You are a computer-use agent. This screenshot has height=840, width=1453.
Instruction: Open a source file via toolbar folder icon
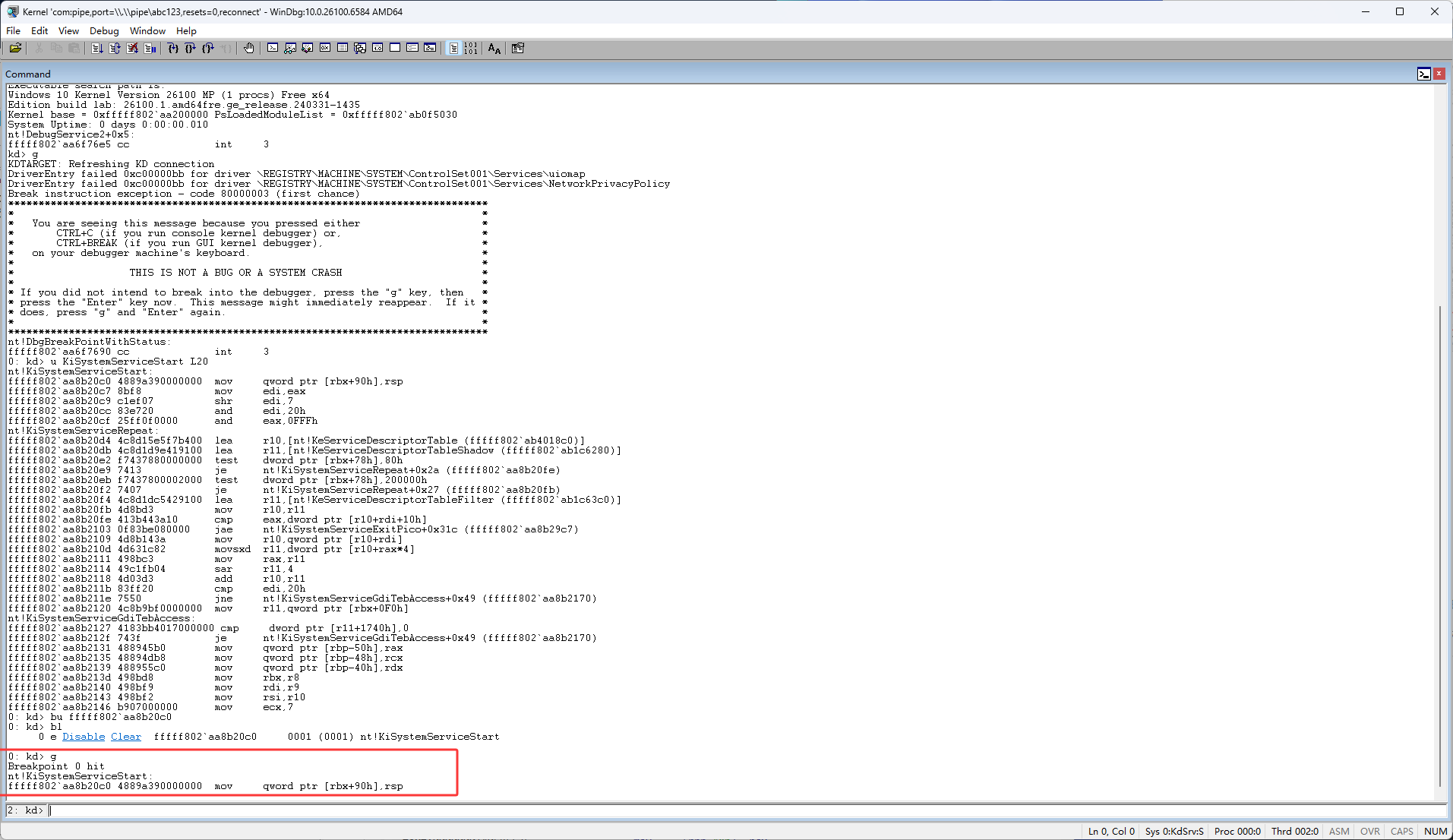pos(15,49)
